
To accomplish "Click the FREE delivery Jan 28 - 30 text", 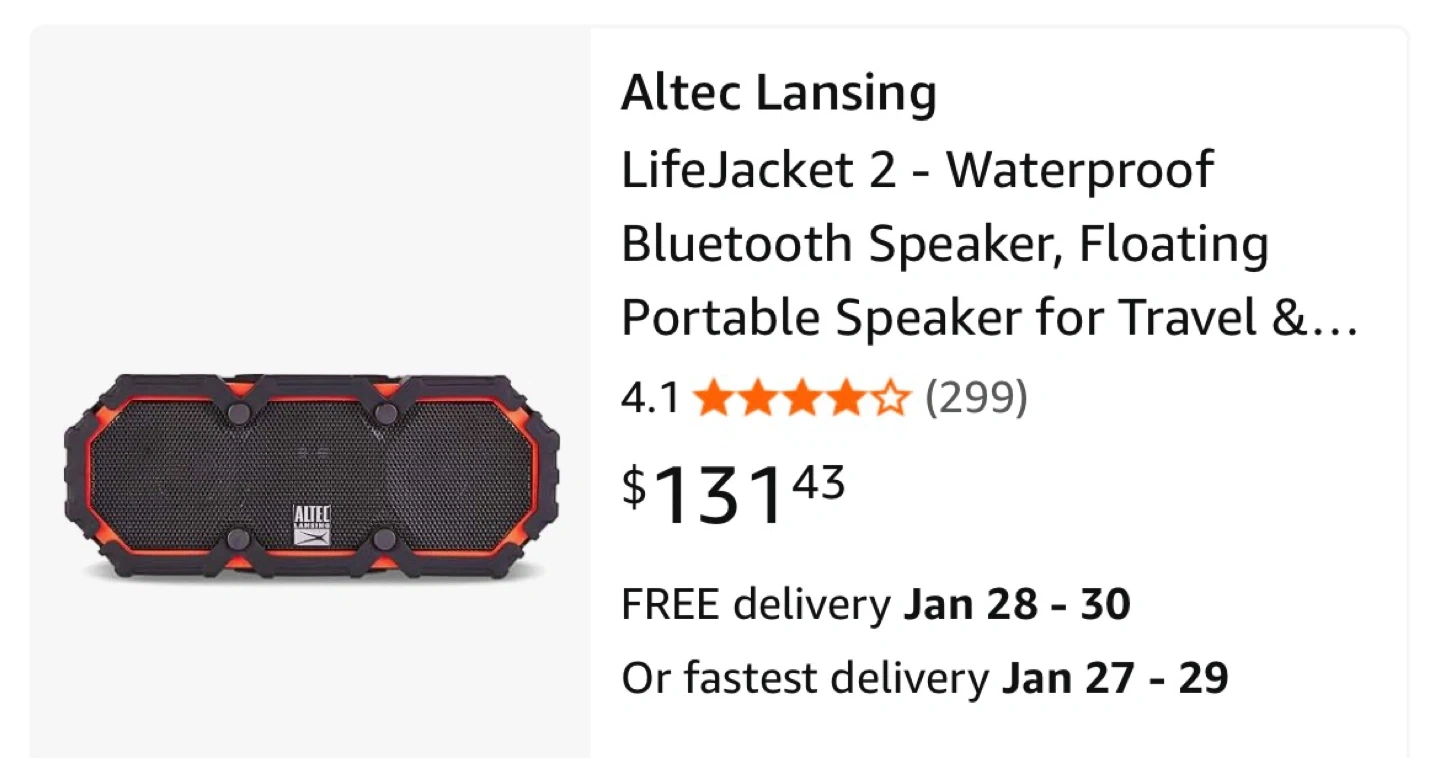I will coord(875,605).
